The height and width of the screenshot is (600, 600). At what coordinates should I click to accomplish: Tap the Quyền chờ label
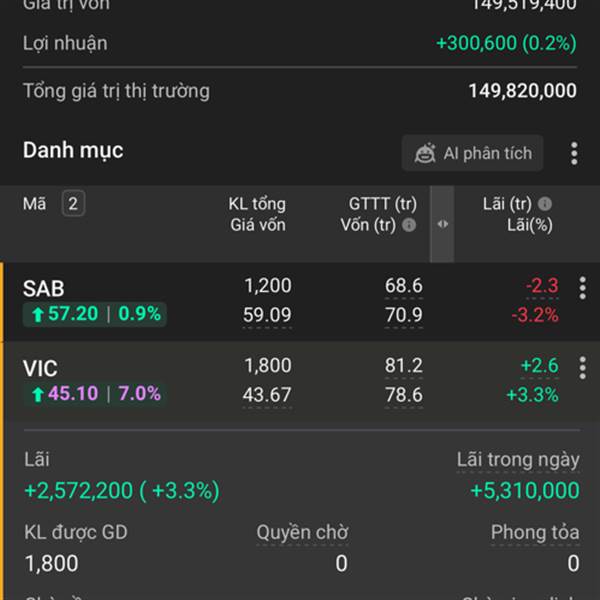pos(302,532)
